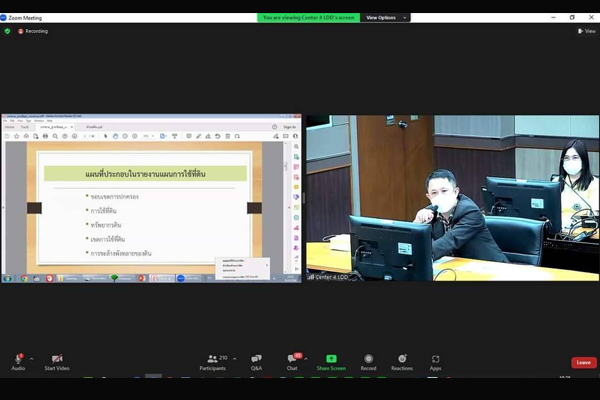The image size is (600, 400).
Task: Open the Chat panel
Action: tap(292, 361)
